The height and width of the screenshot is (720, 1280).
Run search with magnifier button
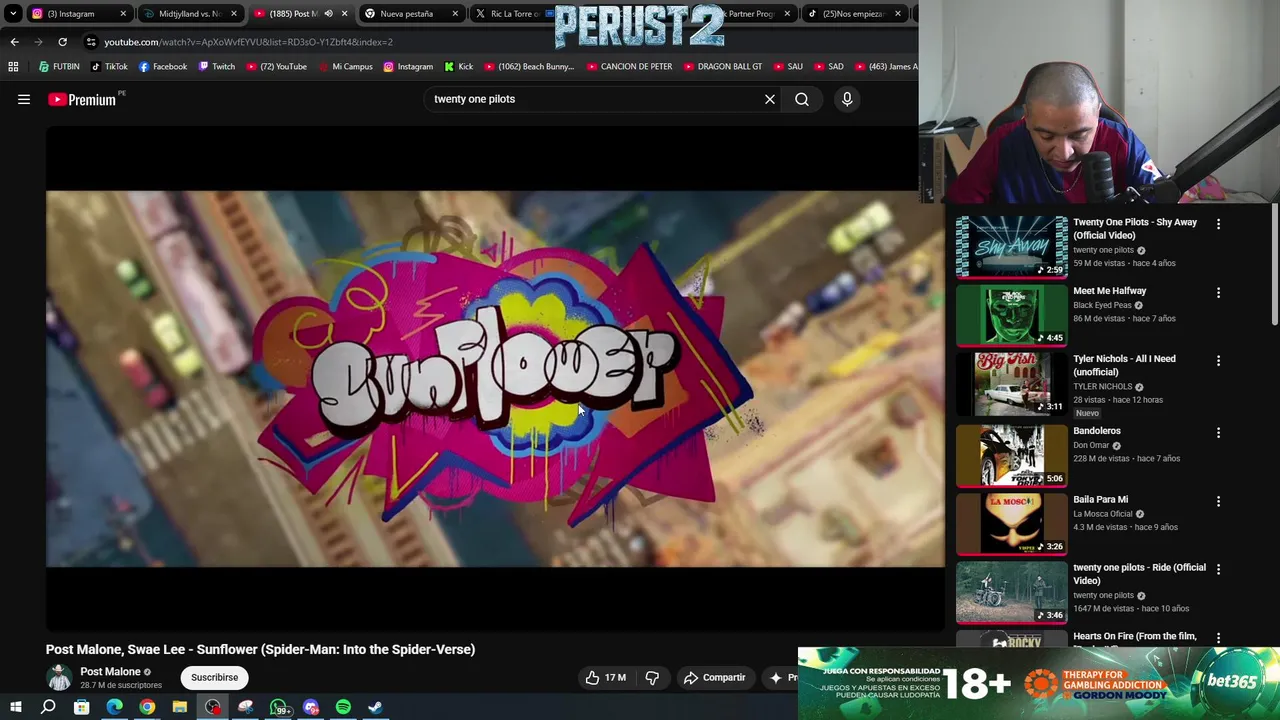tap(802, 99)
